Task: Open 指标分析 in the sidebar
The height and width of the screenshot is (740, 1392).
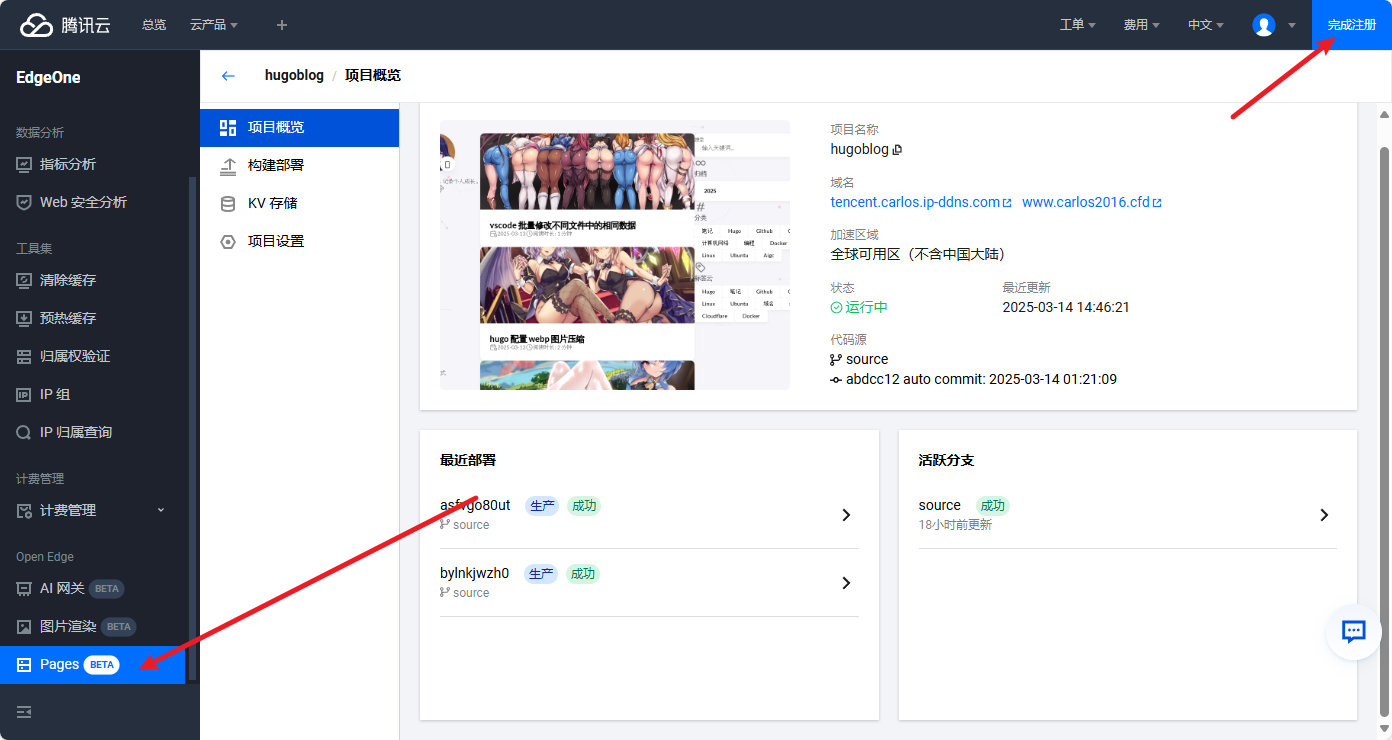Action: [x=92, y=164]
